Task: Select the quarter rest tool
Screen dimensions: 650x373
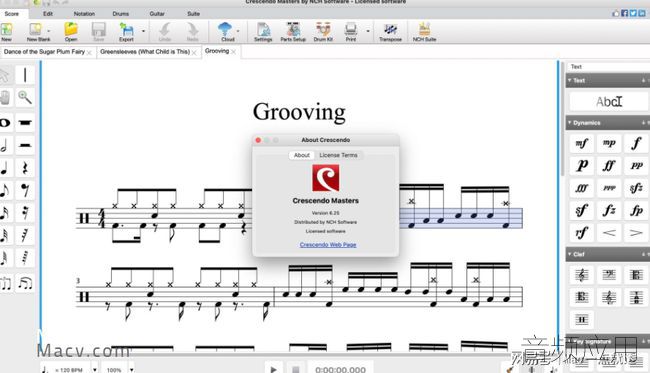Action: [25, 168]
